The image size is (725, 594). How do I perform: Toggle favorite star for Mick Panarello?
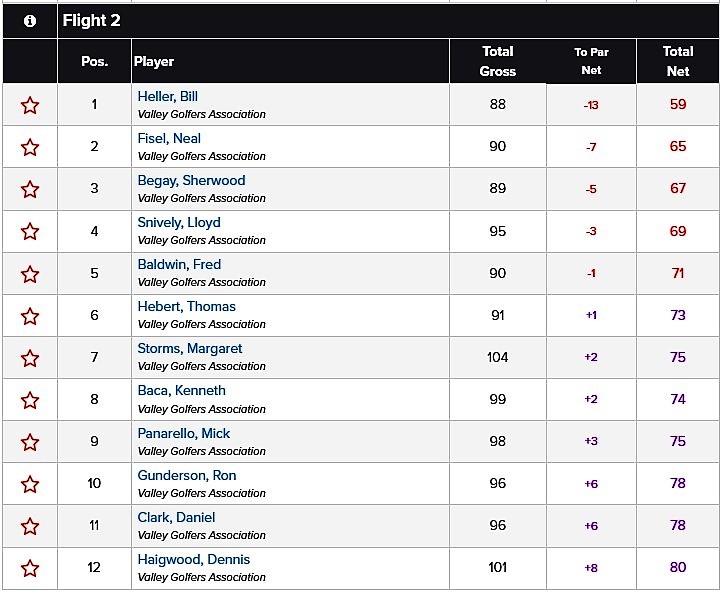click(x=30, y=442)
